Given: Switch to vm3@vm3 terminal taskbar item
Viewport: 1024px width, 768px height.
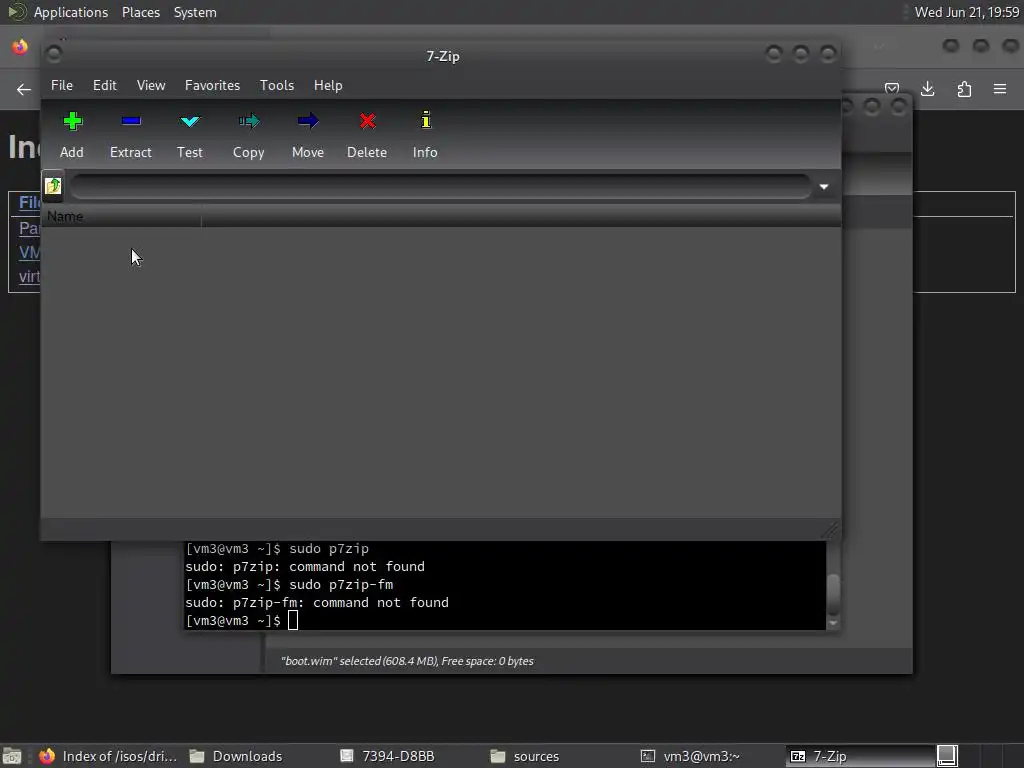Looking at the screenshot, I should (690, 756).
